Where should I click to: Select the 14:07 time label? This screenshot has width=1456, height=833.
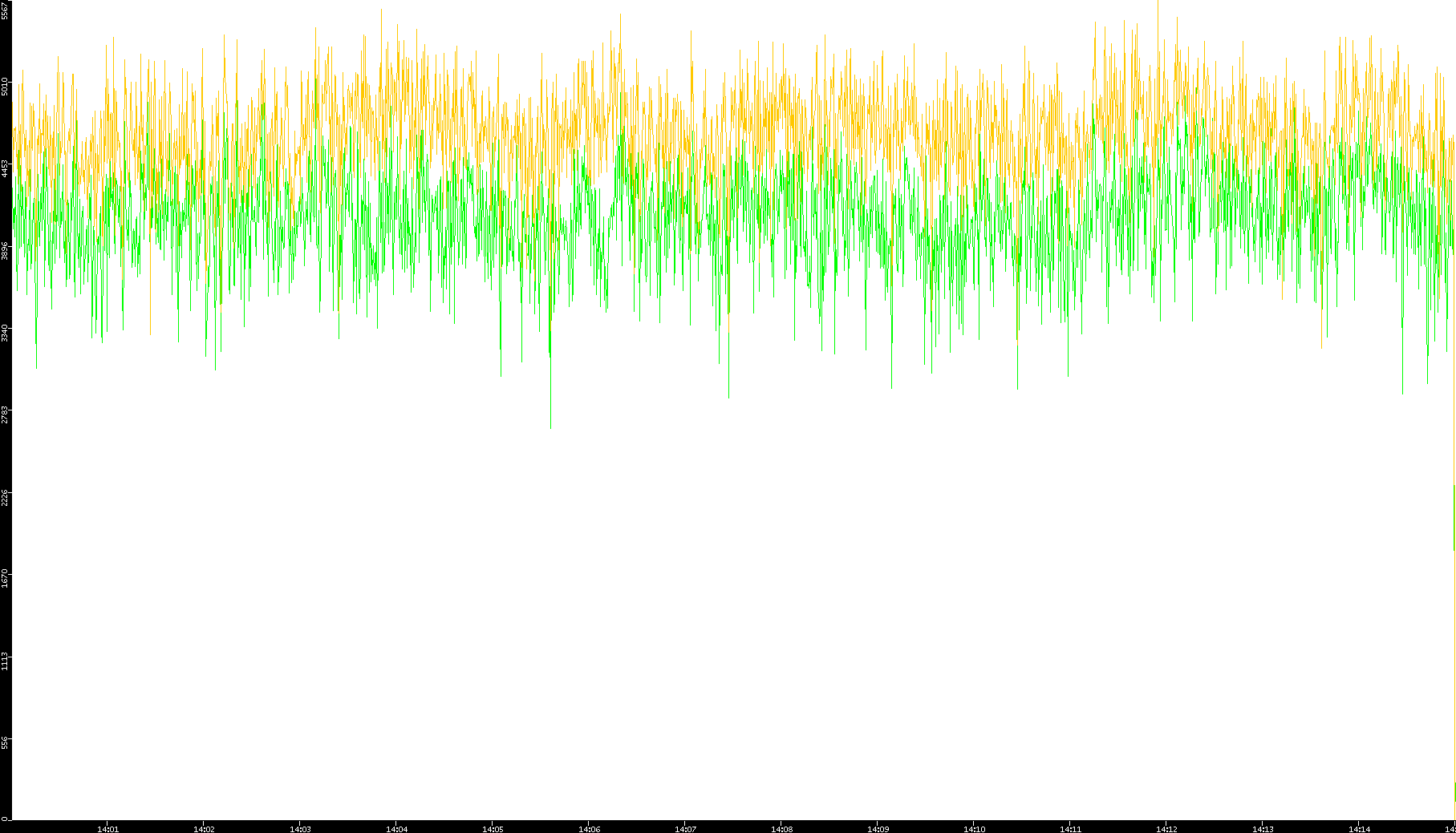[685, 828]
